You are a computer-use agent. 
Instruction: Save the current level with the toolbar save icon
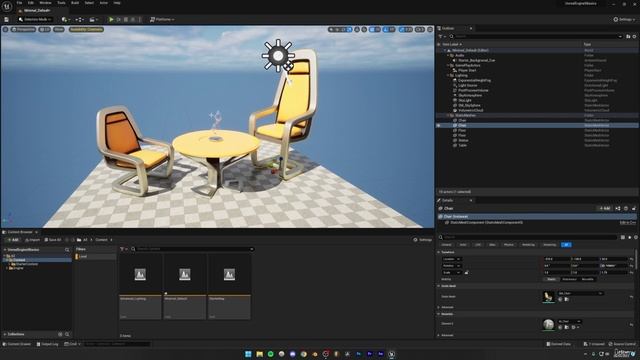(6, 19)
